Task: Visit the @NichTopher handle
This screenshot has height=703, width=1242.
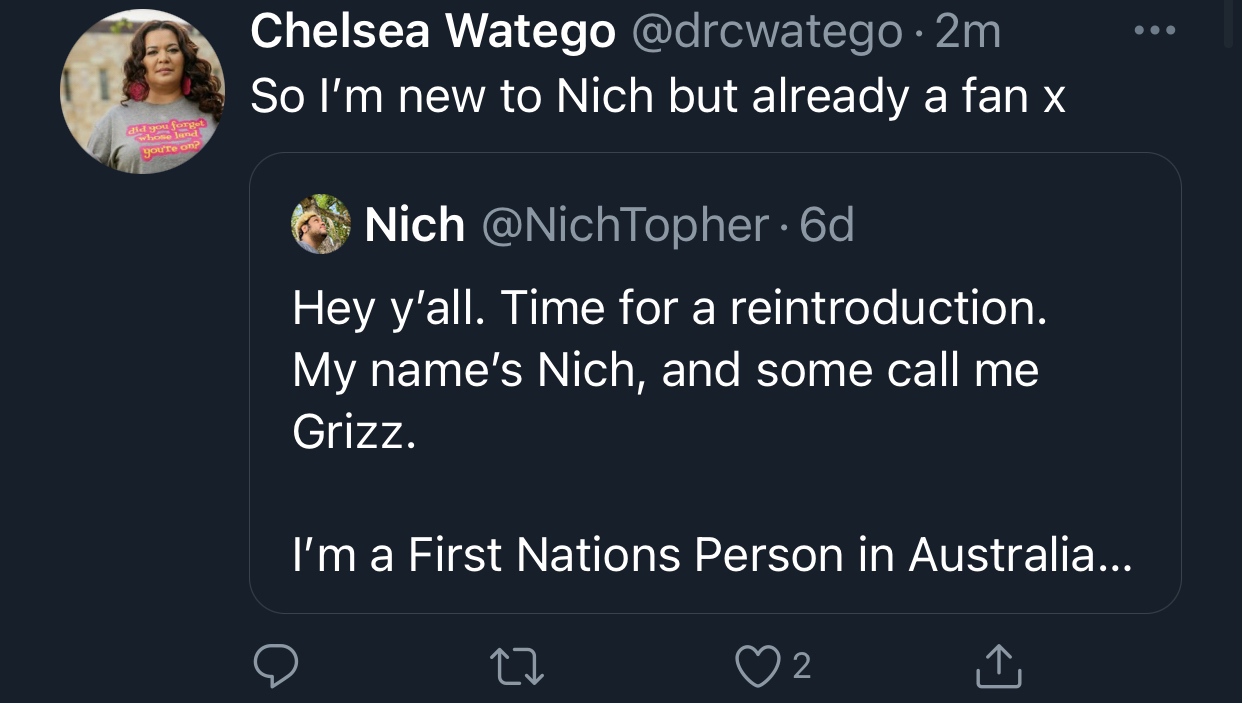Action: [x=627, y=225]
